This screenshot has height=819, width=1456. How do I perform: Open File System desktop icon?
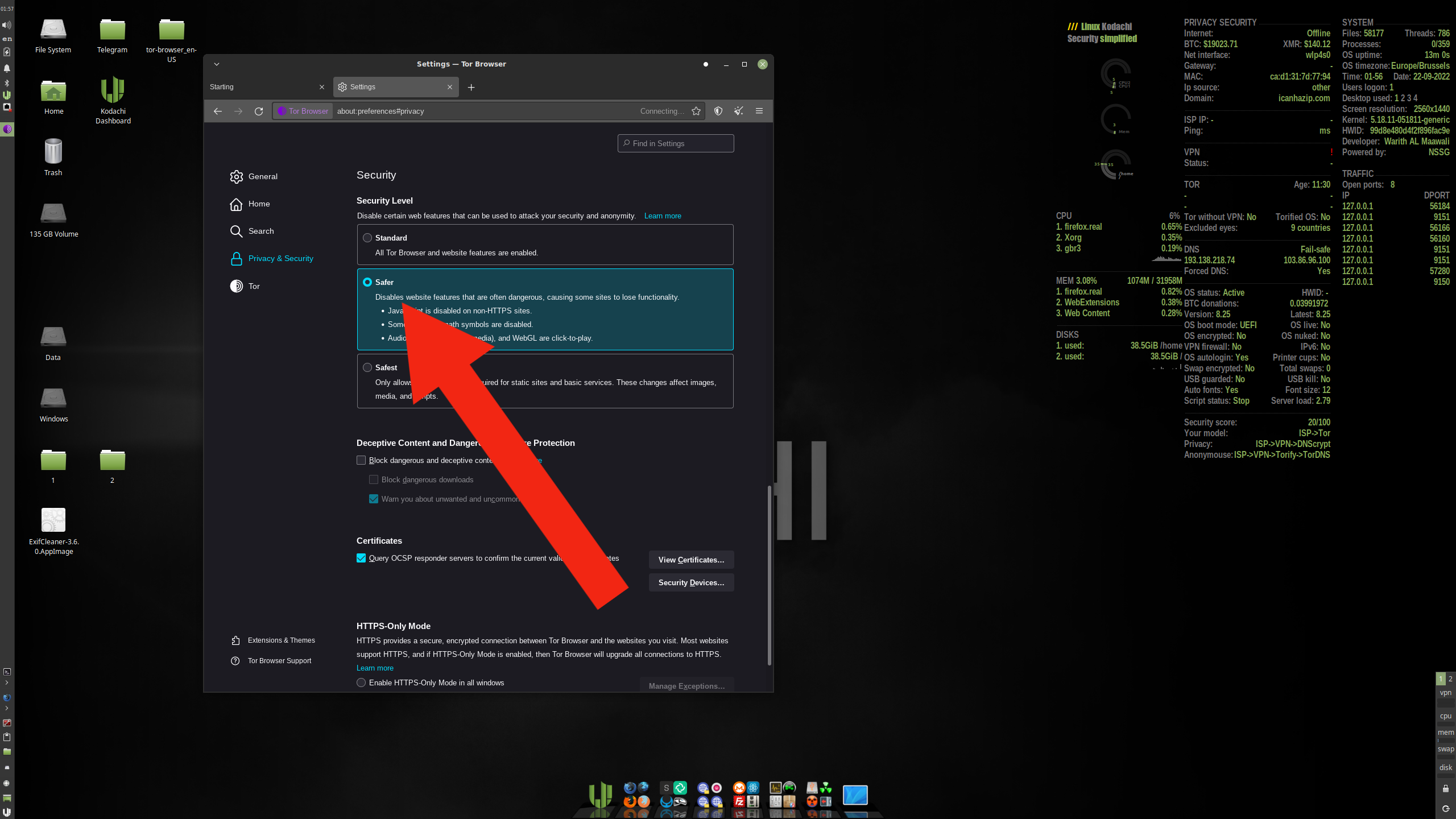click(53, 36)
